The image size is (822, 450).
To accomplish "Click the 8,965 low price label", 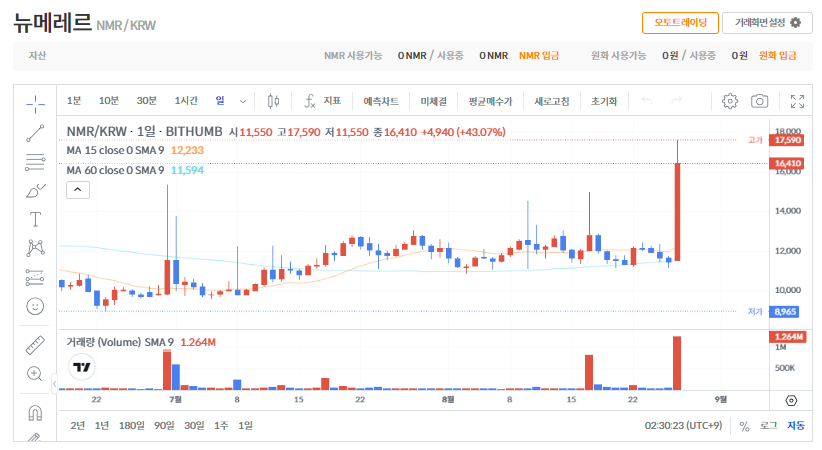I will (x=784, y=312).
